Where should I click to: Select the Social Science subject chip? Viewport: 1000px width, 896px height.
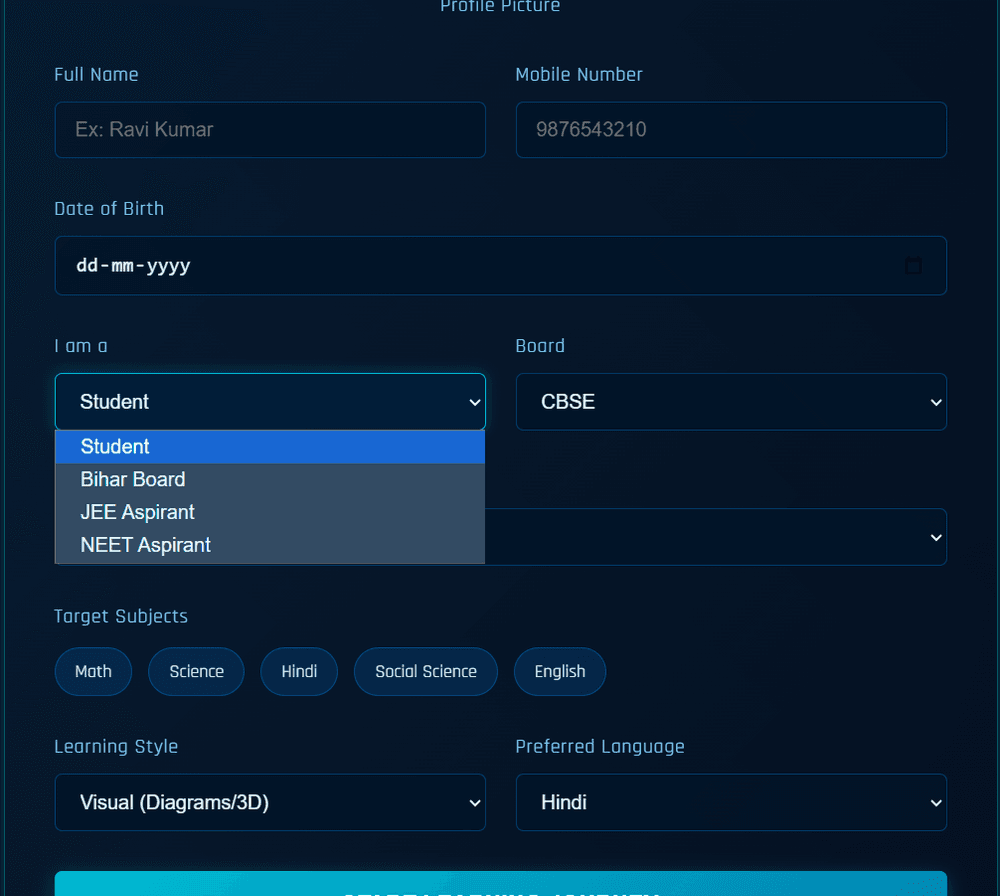425,671
